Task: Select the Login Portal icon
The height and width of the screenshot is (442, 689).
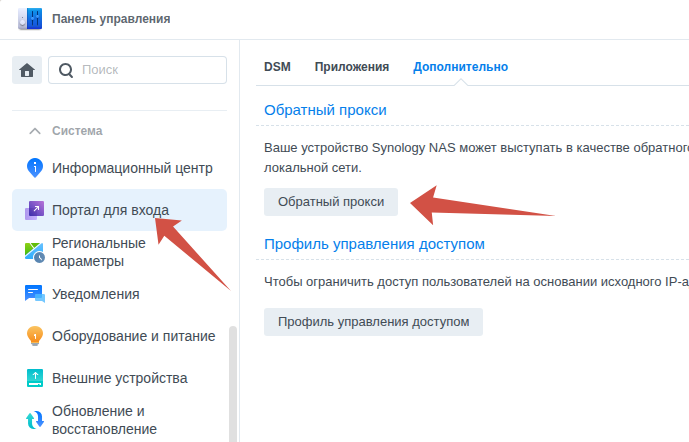Action: pyautogui.click(x=35, y=210)
